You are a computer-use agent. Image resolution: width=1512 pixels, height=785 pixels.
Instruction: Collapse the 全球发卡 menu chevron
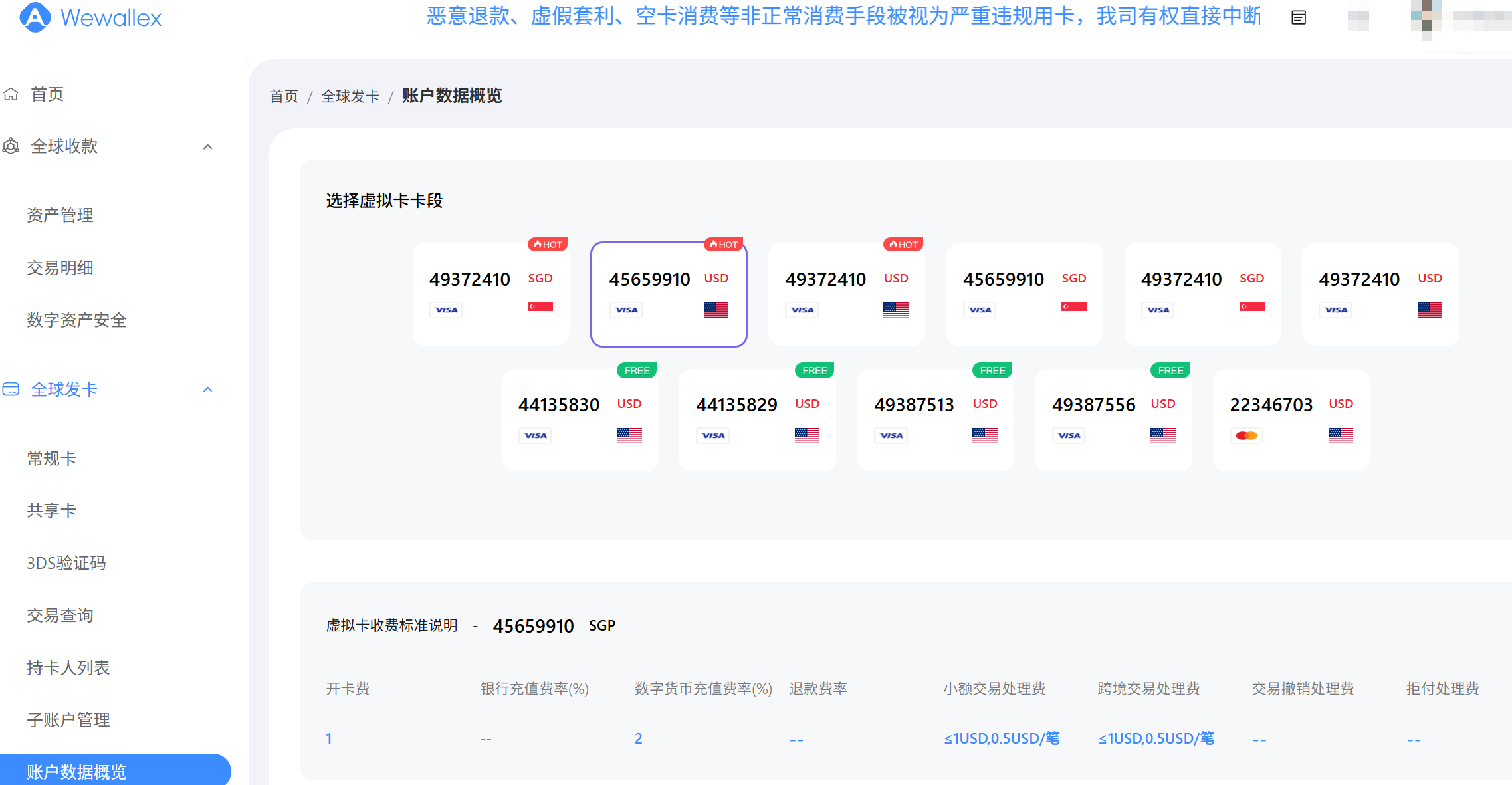pyautogui.click(x=207, y=390)
